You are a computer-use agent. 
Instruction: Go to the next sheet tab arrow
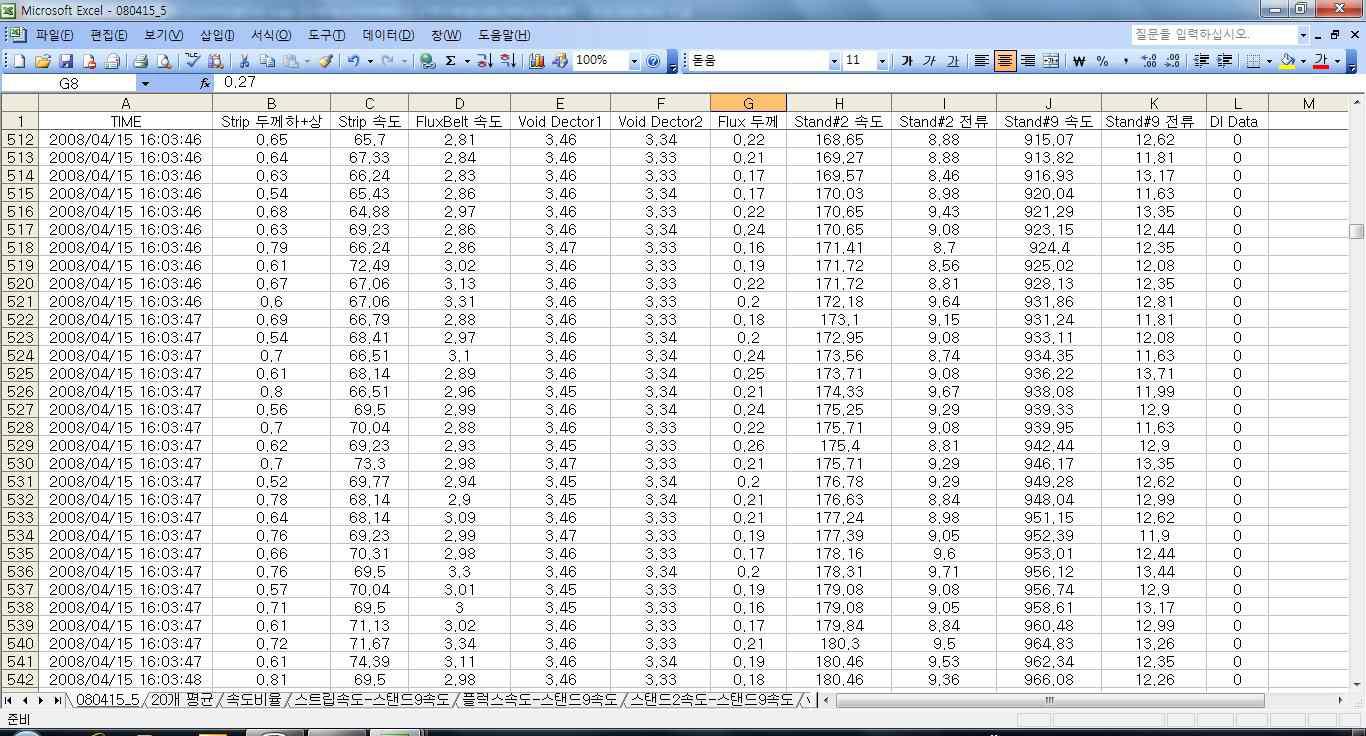tap(41, 700)
